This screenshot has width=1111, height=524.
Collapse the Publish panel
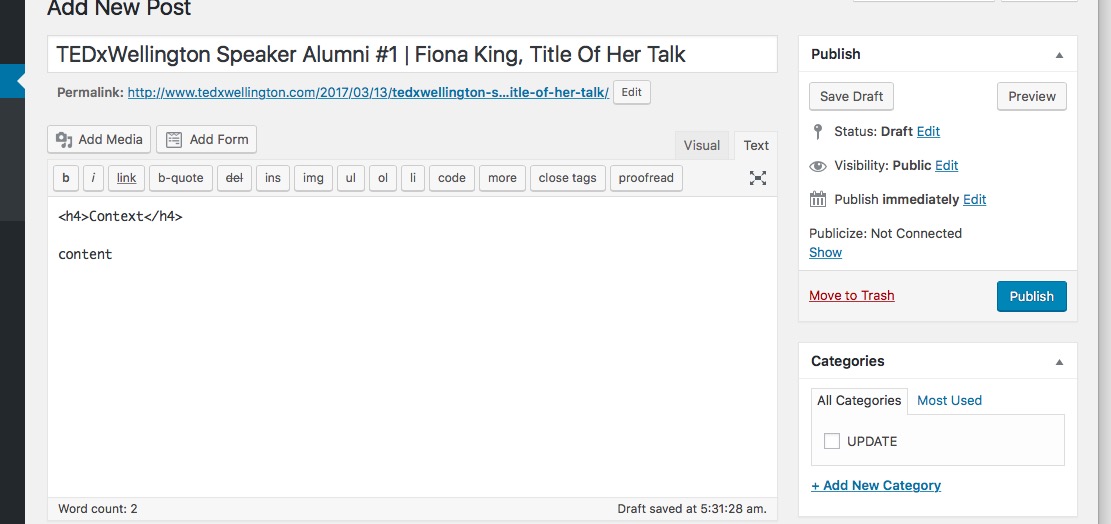(1059, 55)
